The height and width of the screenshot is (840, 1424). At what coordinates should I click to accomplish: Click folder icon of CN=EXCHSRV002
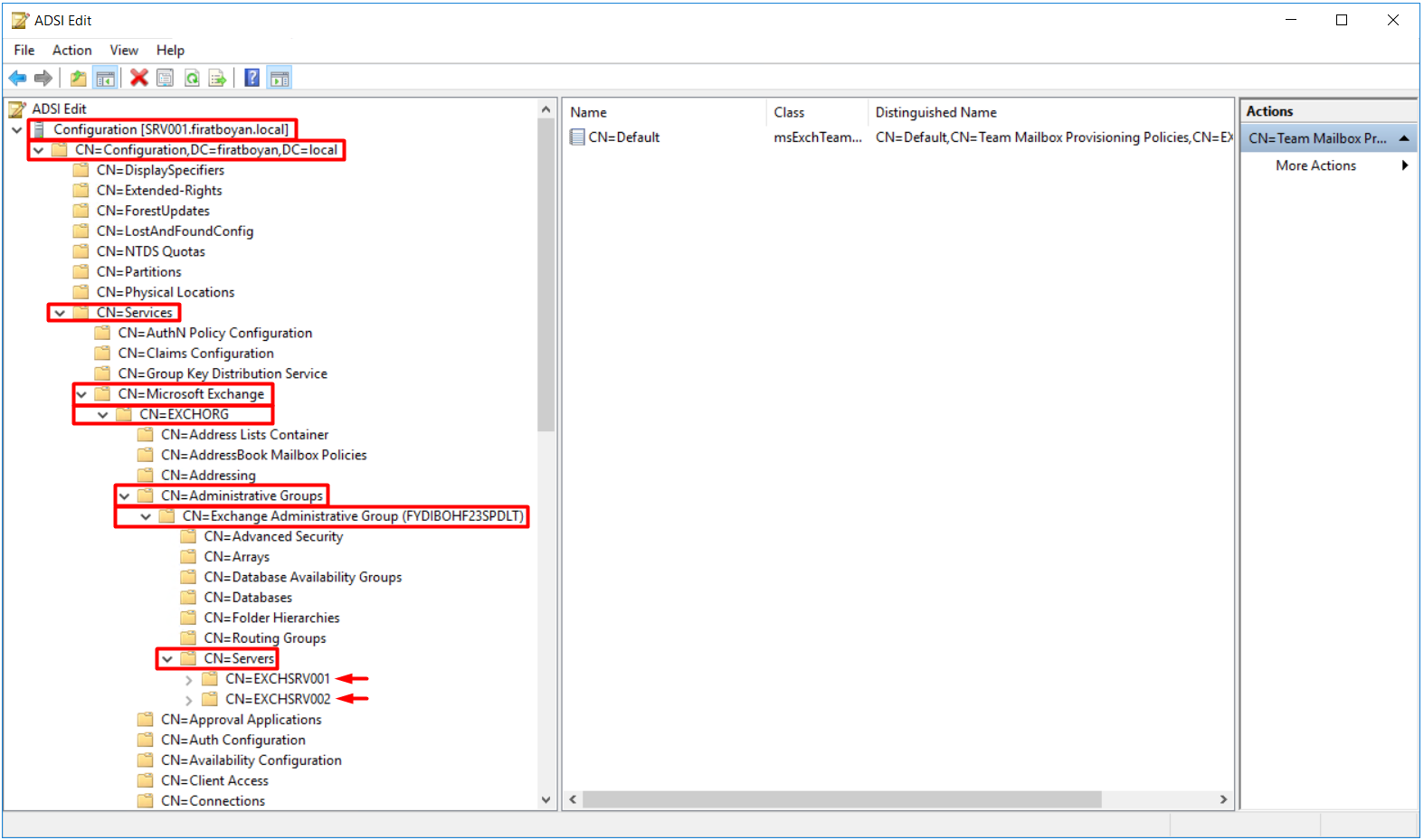[210, 699]
